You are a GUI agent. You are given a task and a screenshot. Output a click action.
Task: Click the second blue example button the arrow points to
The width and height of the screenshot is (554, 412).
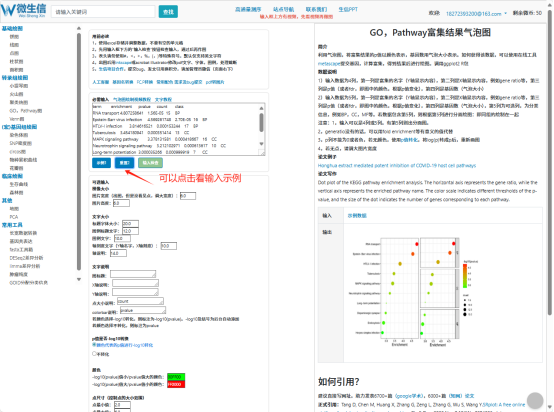(x=124, y=163)
